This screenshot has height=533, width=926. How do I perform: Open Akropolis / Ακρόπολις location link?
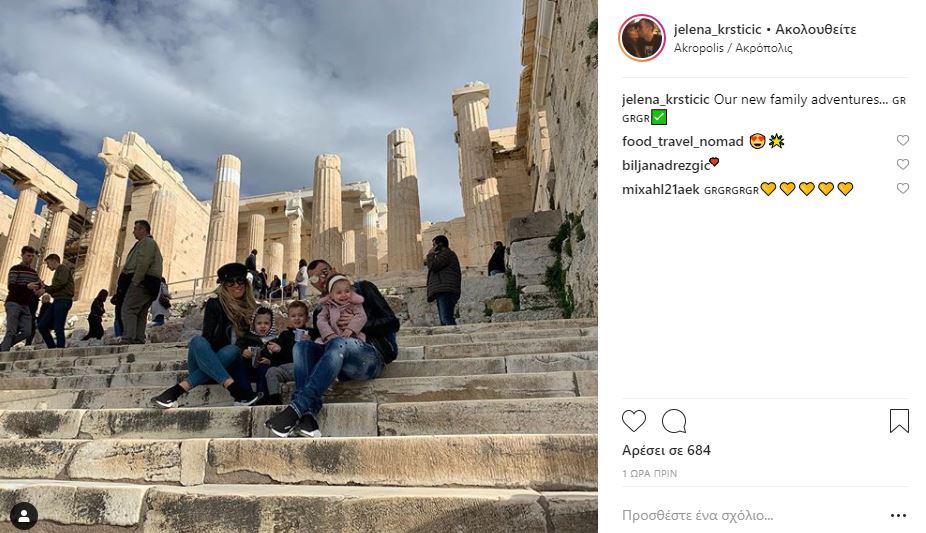(733, 48)
